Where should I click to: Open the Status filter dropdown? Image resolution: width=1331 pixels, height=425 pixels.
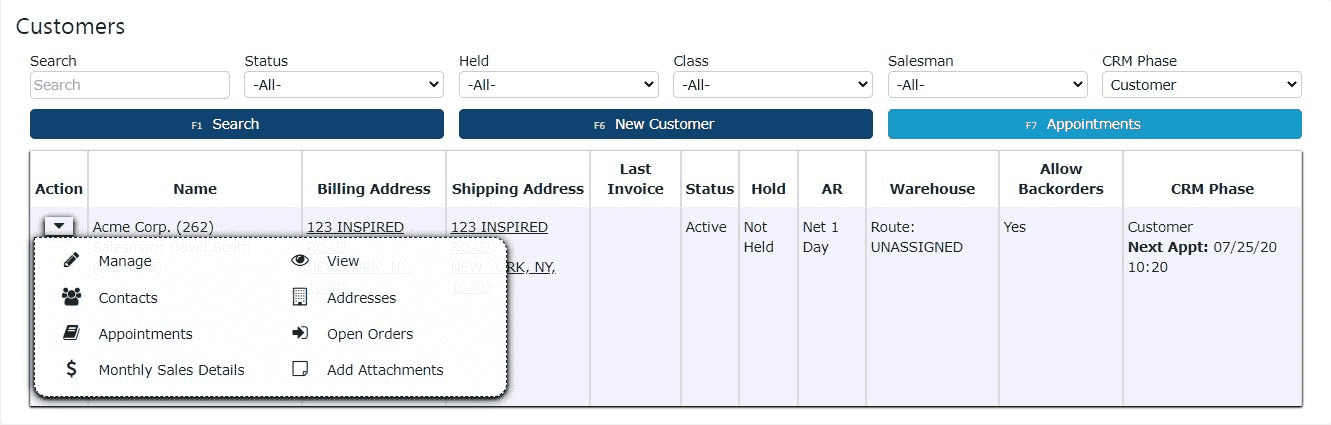343,85
